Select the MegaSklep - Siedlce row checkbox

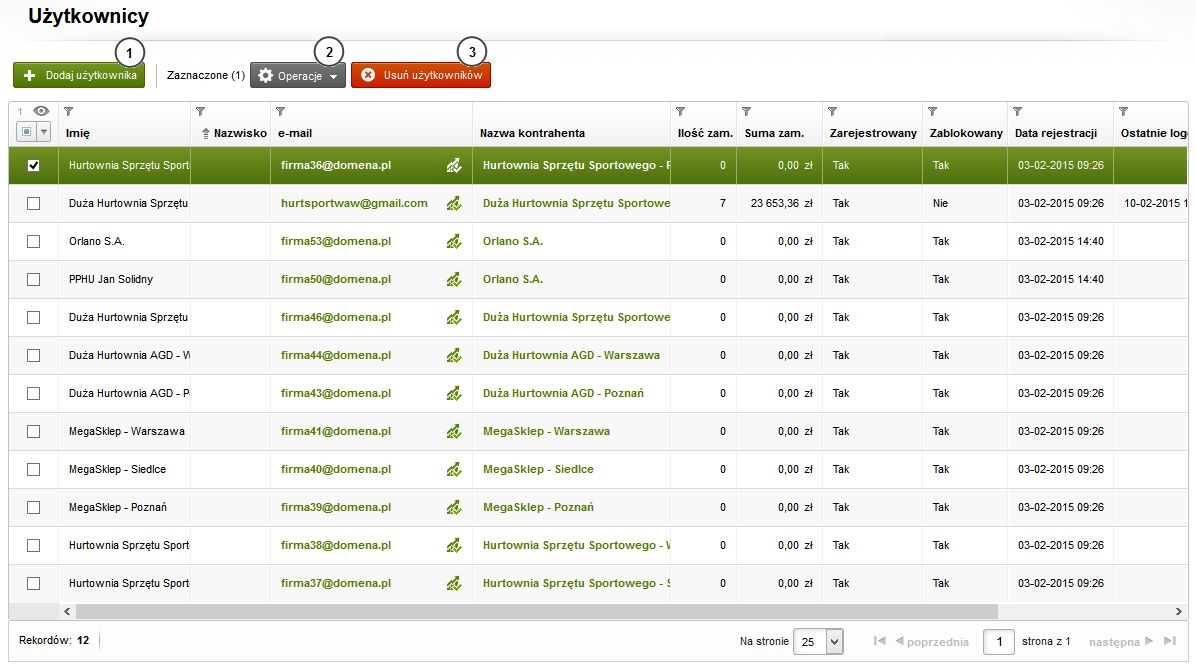pyautogui.click(x=34, y=470)
